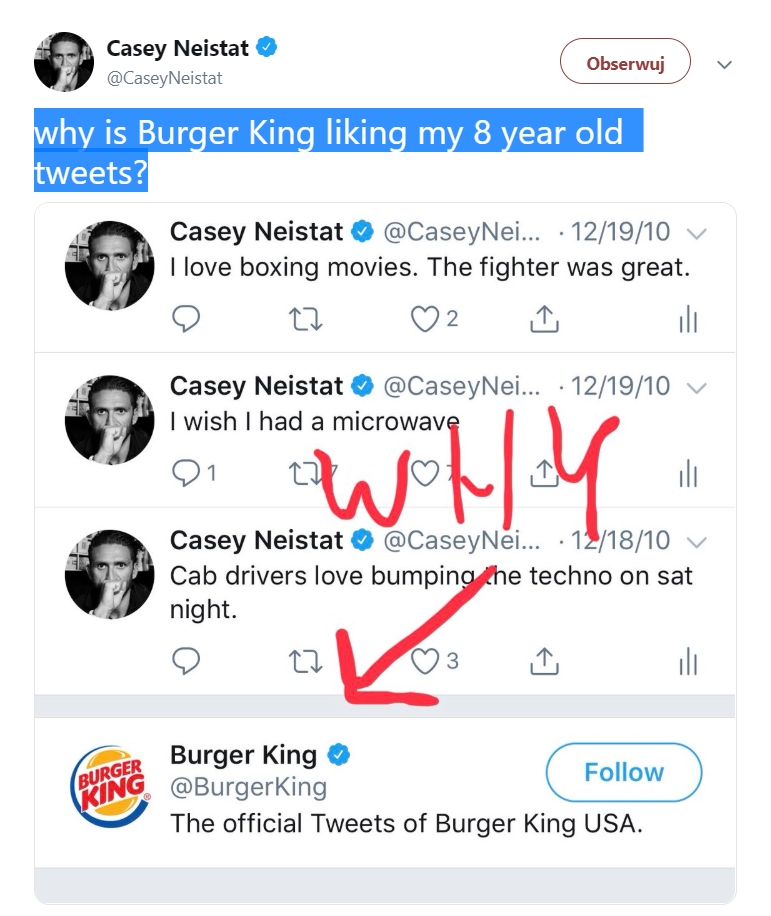Open the @CaseyNeistat handle link in header
Image resolution: width=771 pixels, height=916 pixels.
point(164,78)
